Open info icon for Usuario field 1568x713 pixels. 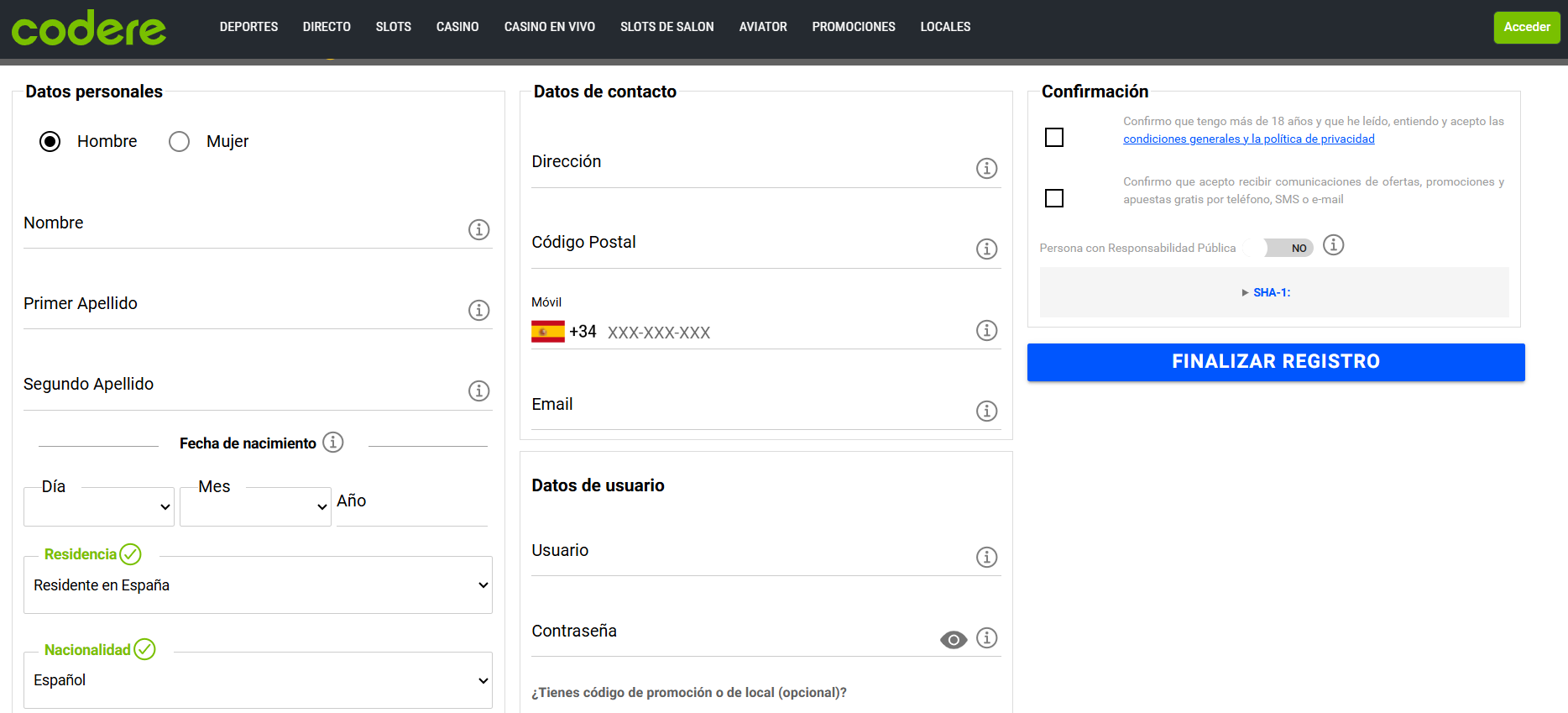[986, 557]
